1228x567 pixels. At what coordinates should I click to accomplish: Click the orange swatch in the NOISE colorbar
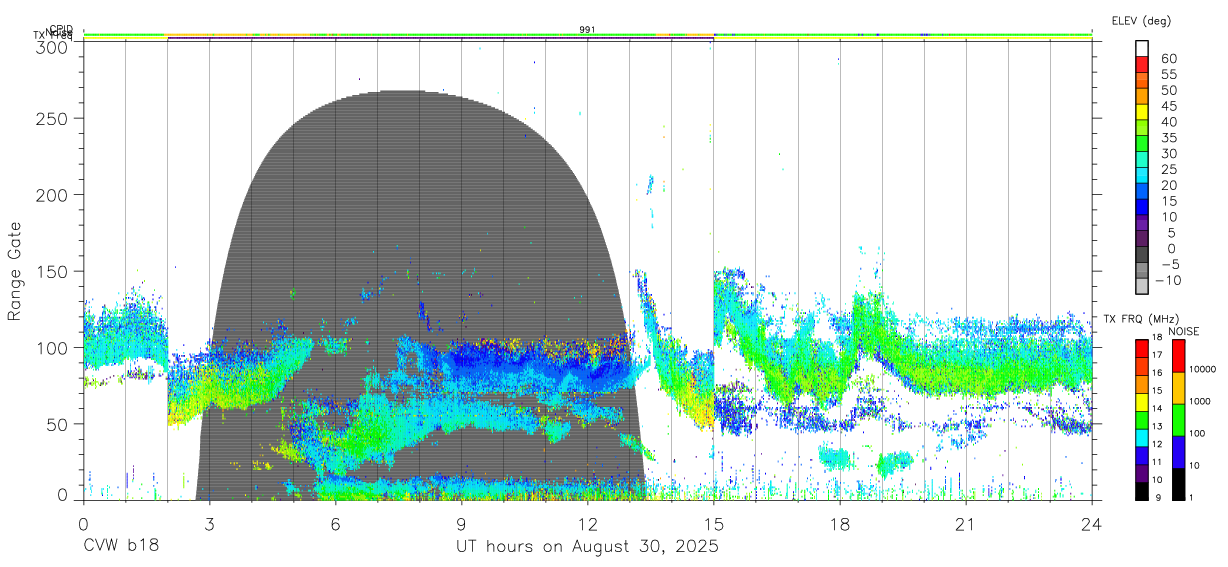pyautogui.click(x=1178, y=388)
